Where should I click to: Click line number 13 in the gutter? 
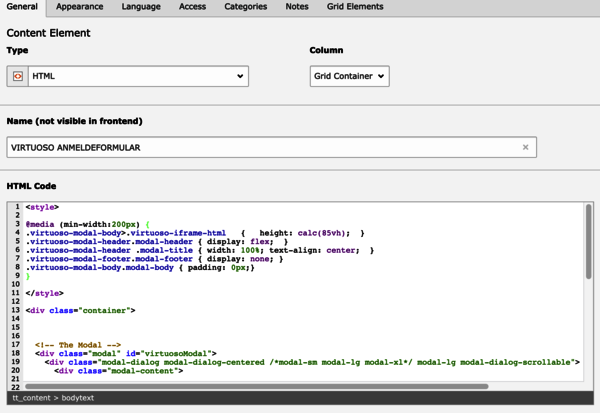point(16,310)
